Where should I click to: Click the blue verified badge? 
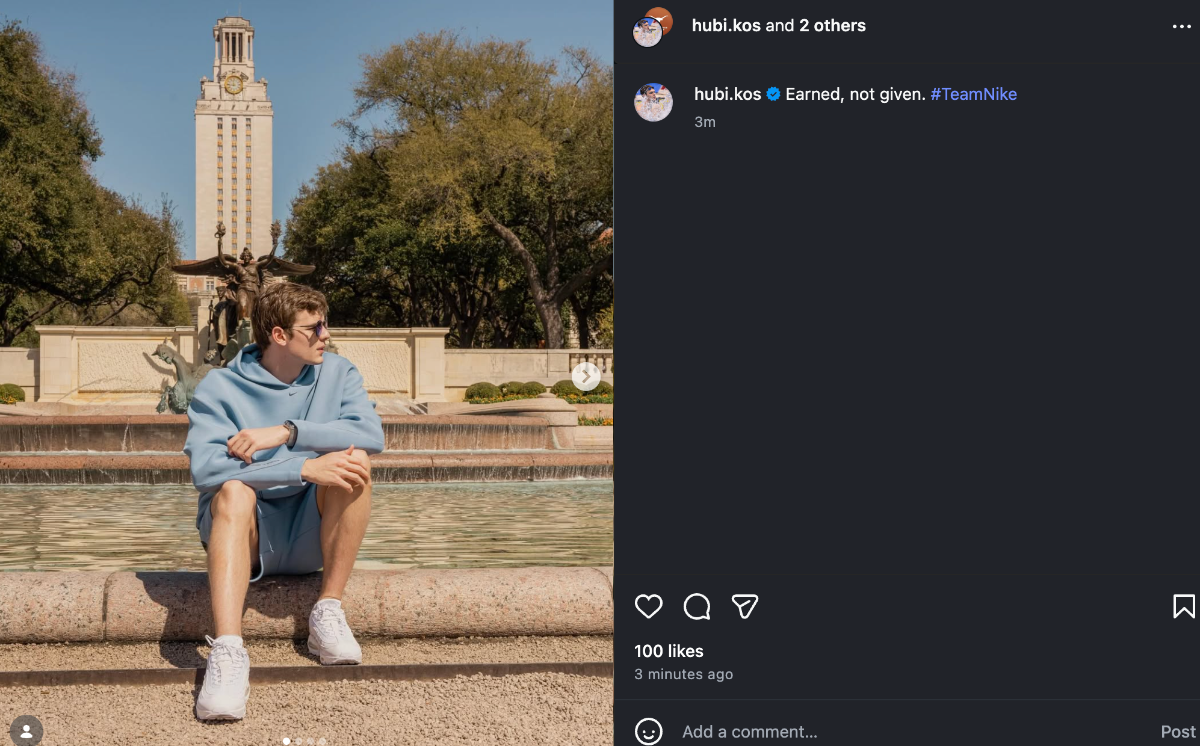(x=773, y=95)
